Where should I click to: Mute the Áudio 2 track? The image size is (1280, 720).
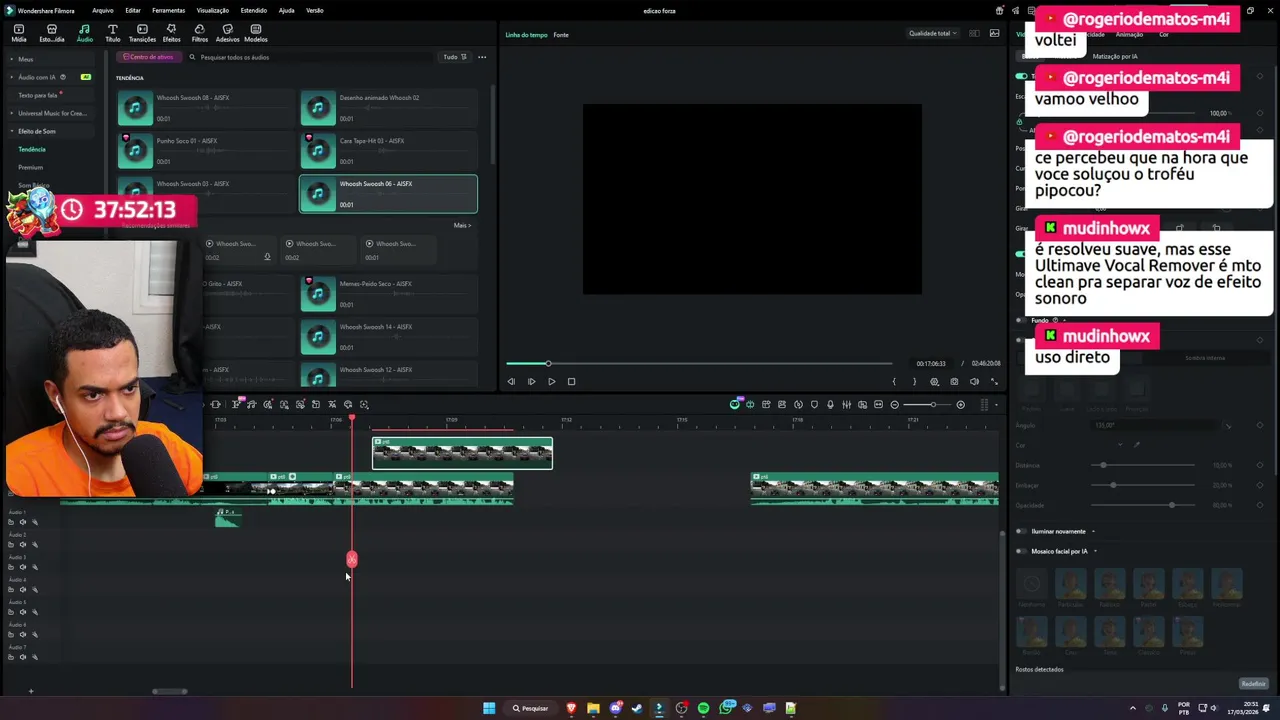pyautogui.click(x=23, y=545)
